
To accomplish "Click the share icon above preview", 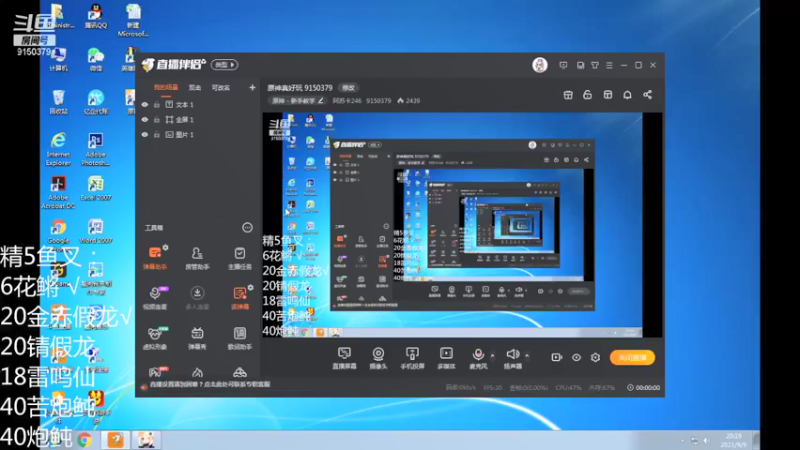I will [x=647, y=95].
